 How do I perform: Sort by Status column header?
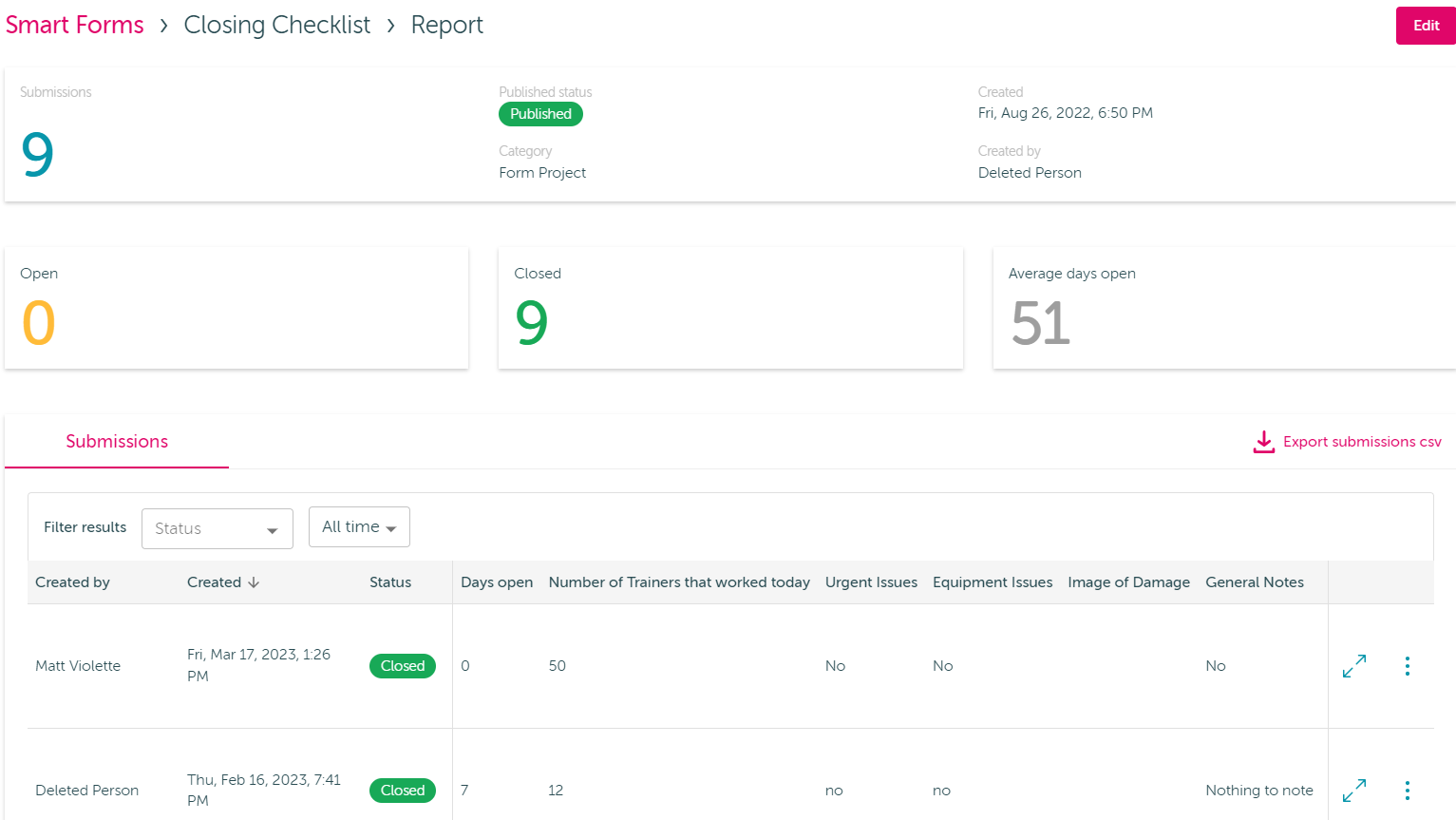click(390, 582)
